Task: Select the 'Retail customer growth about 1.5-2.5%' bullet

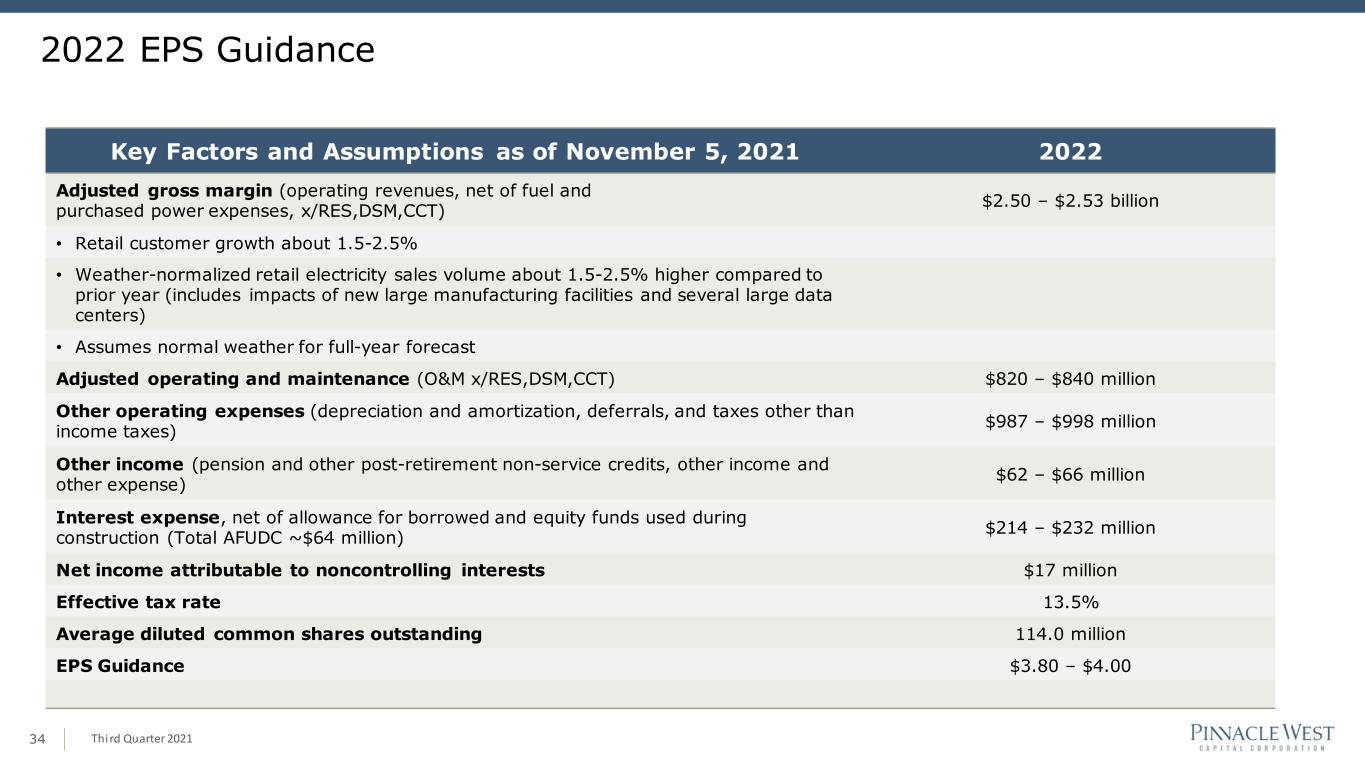Action: [237, 243]
